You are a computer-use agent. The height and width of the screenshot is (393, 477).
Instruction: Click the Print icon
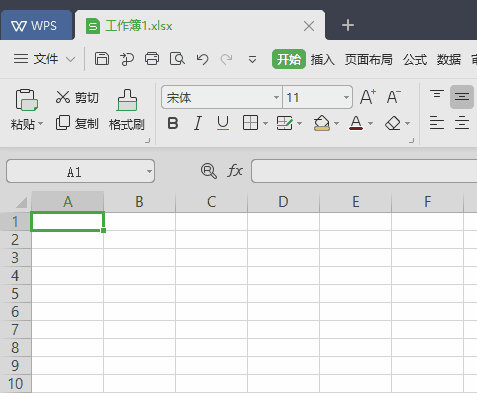(x=152, y=59)
